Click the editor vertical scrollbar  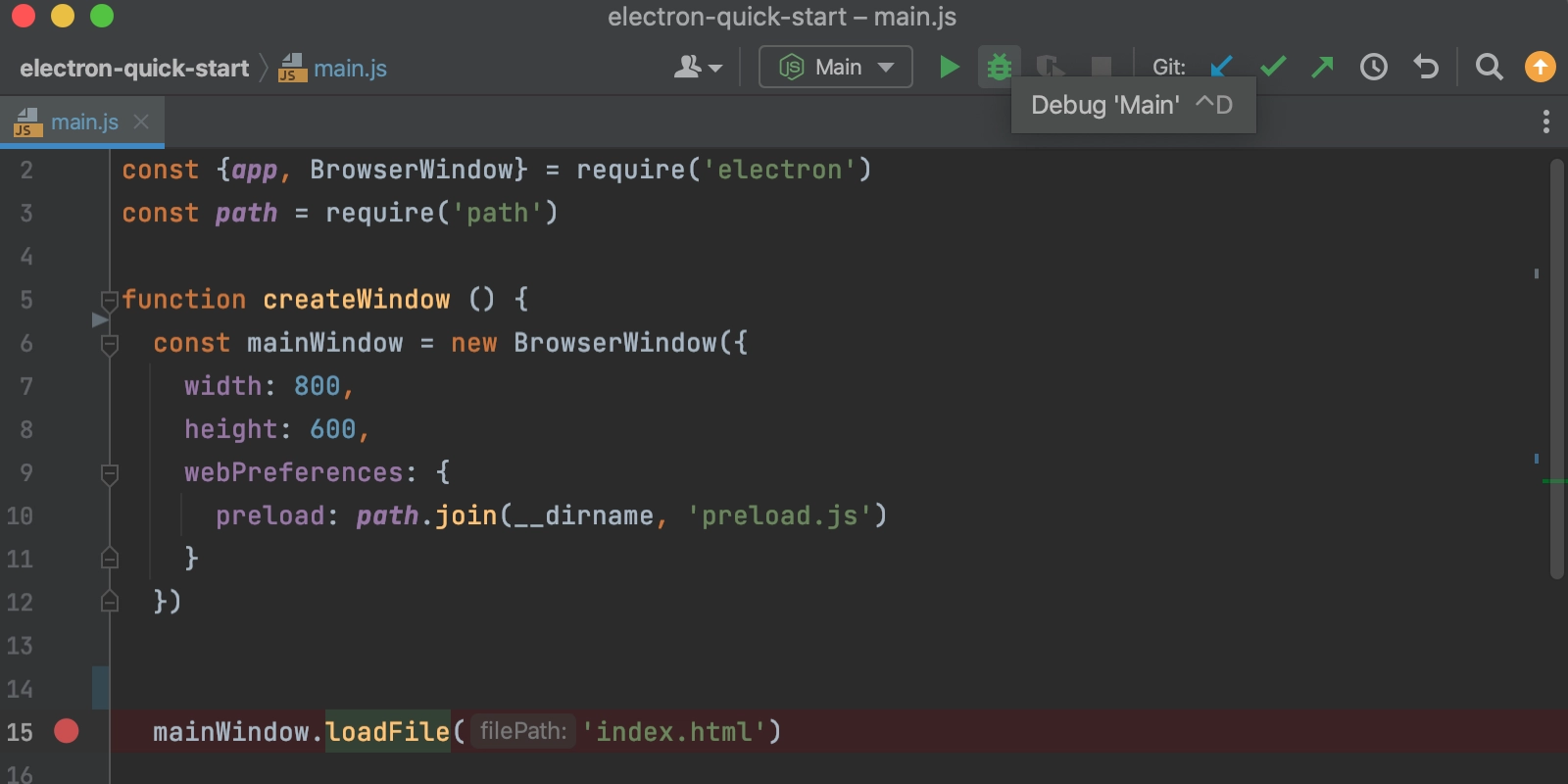click(x=1557, y=368)
